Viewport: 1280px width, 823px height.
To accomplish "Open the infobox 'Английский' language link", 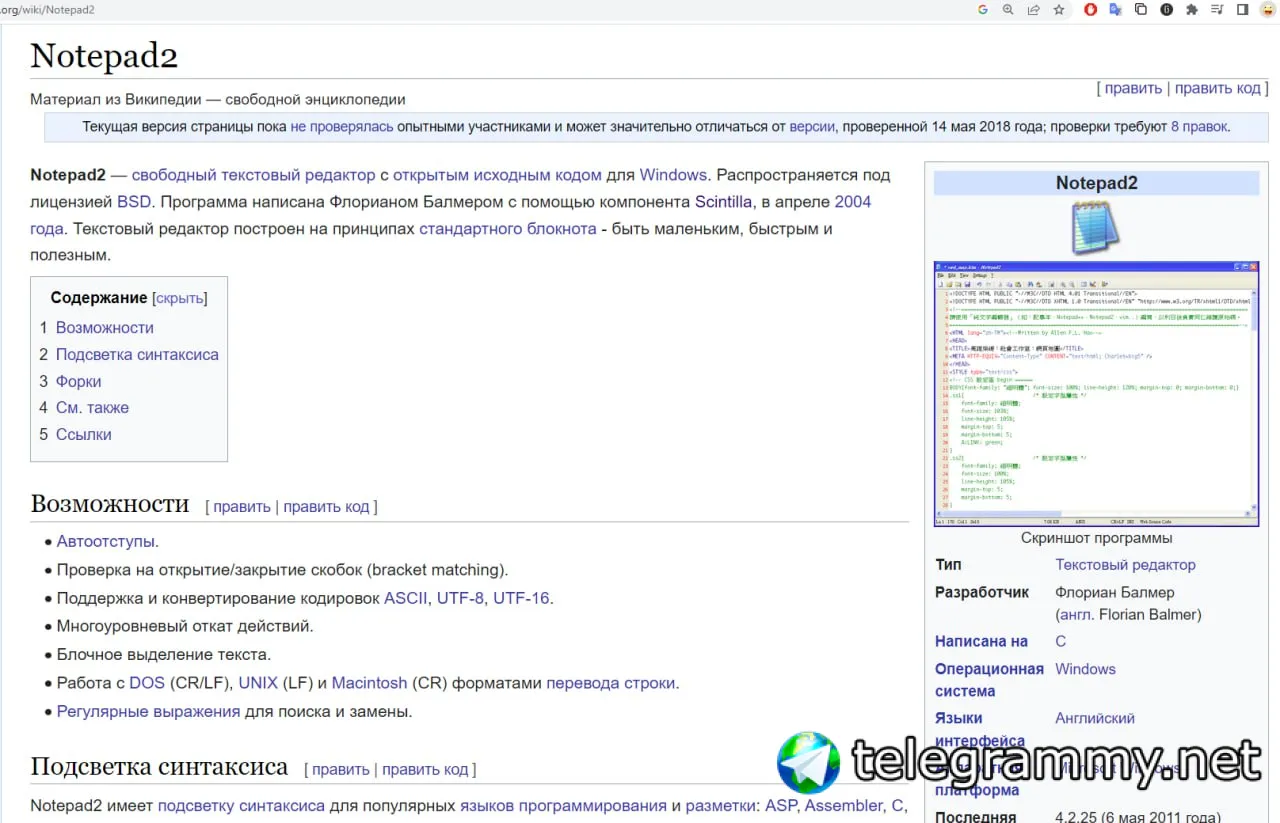I will pyautogui.click(x=1095, y=718).
